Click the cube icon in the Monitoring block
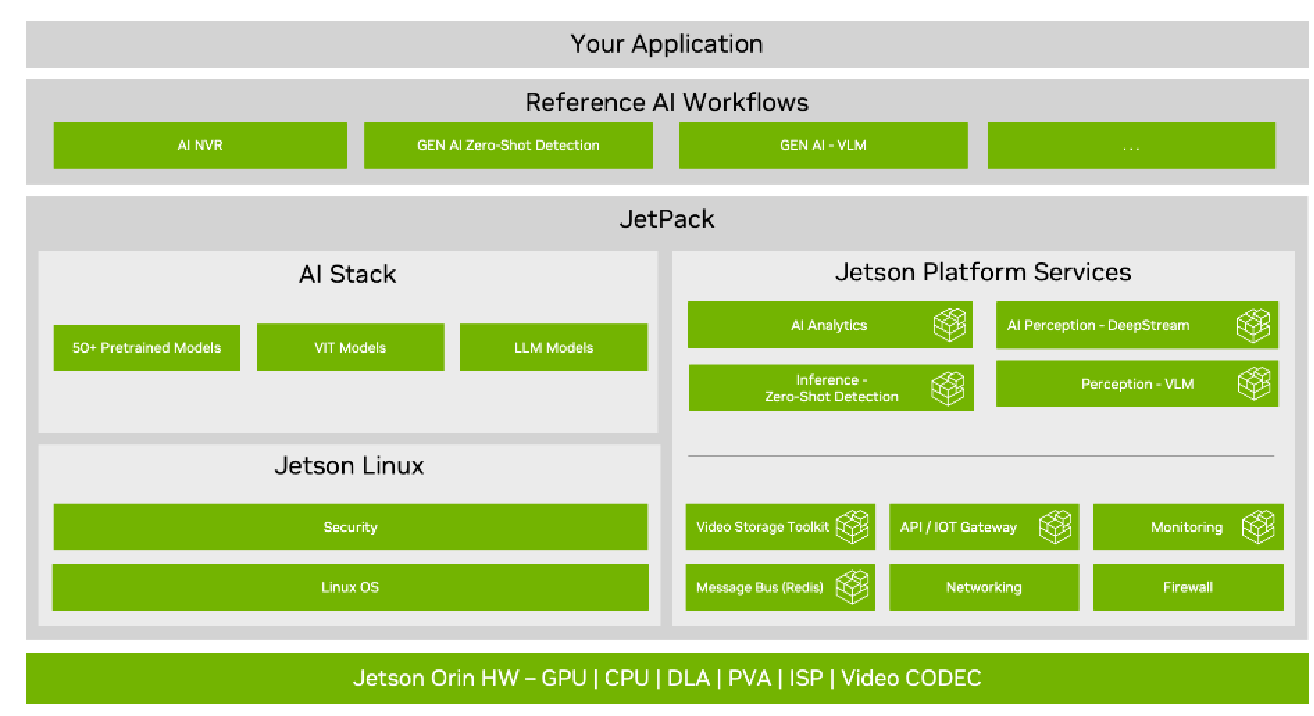This screenshot has height=716, width=1314. (x=1258, y=527)
